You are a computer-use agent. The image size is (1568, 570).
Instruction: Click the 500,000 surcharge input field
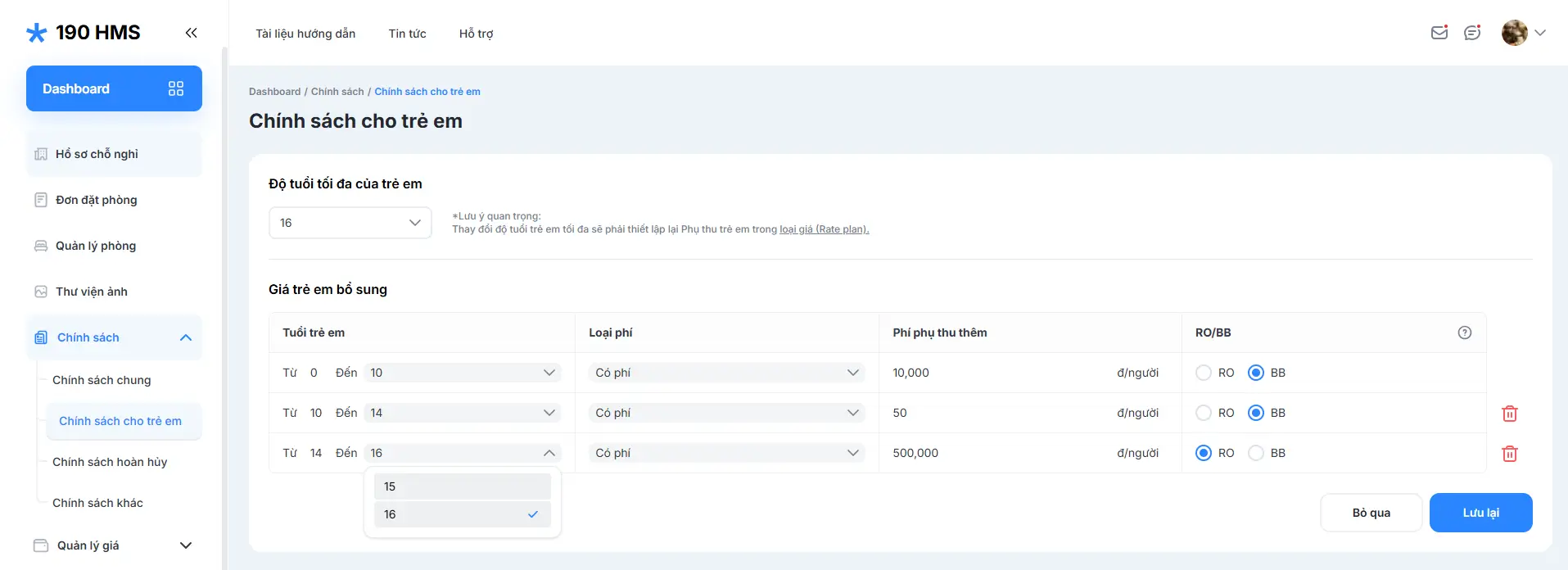tap(999, 453)
